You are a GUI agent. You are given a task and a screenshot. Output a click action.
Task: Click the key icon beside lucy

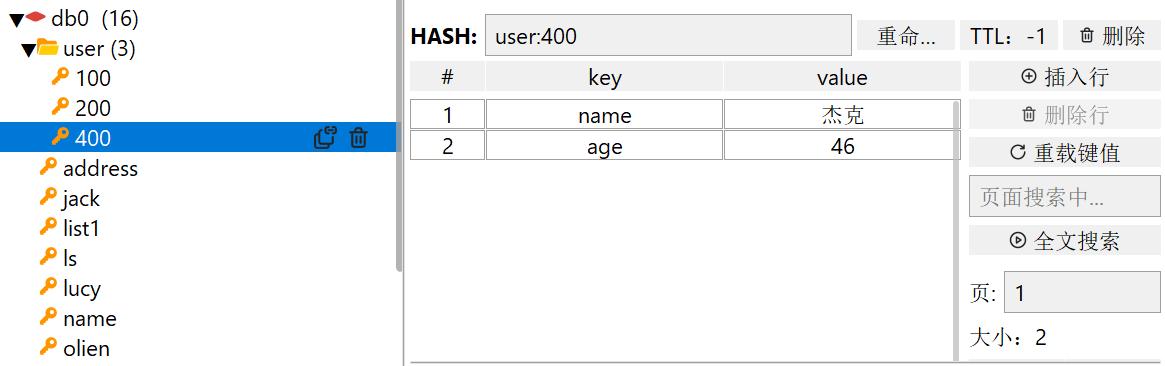[48, 287]
